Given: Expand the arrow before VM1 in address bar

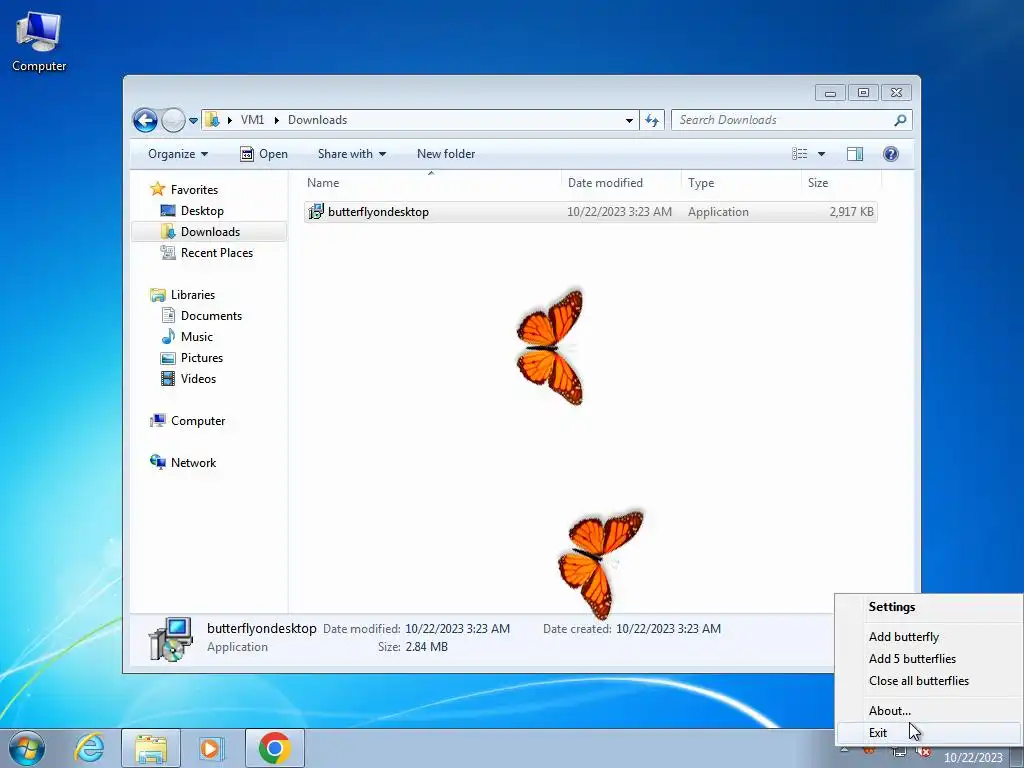Looking at the screenshot, I should click(230, 120).
